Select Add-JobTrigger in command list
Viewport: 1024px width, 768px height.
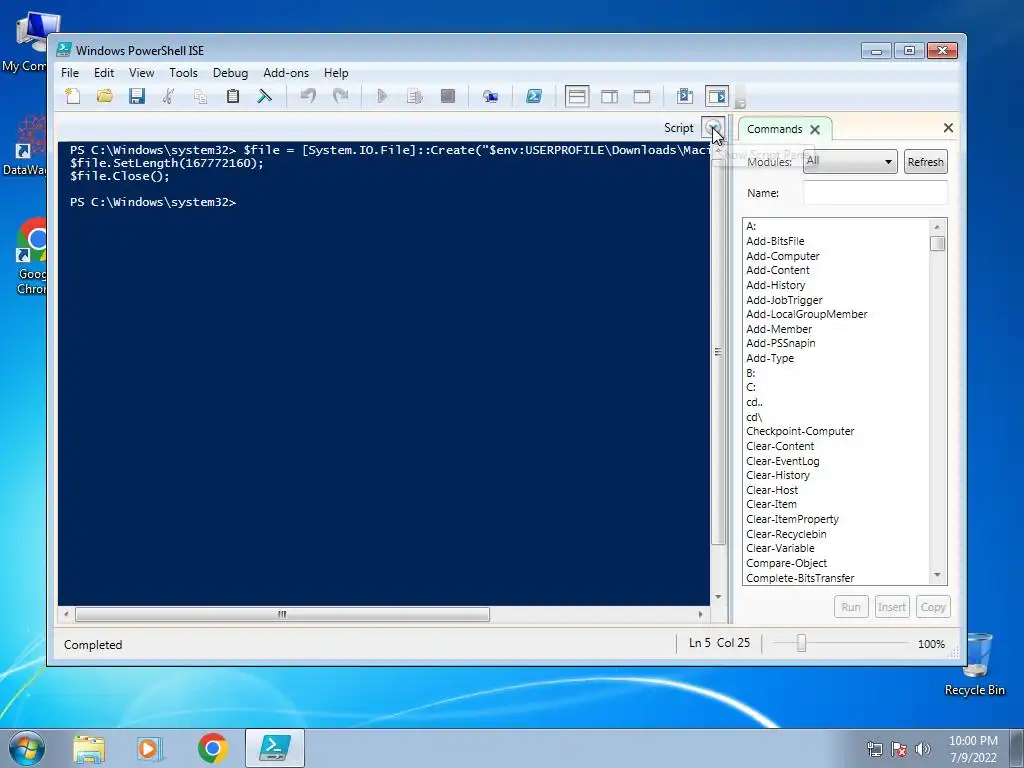point(784,300)
